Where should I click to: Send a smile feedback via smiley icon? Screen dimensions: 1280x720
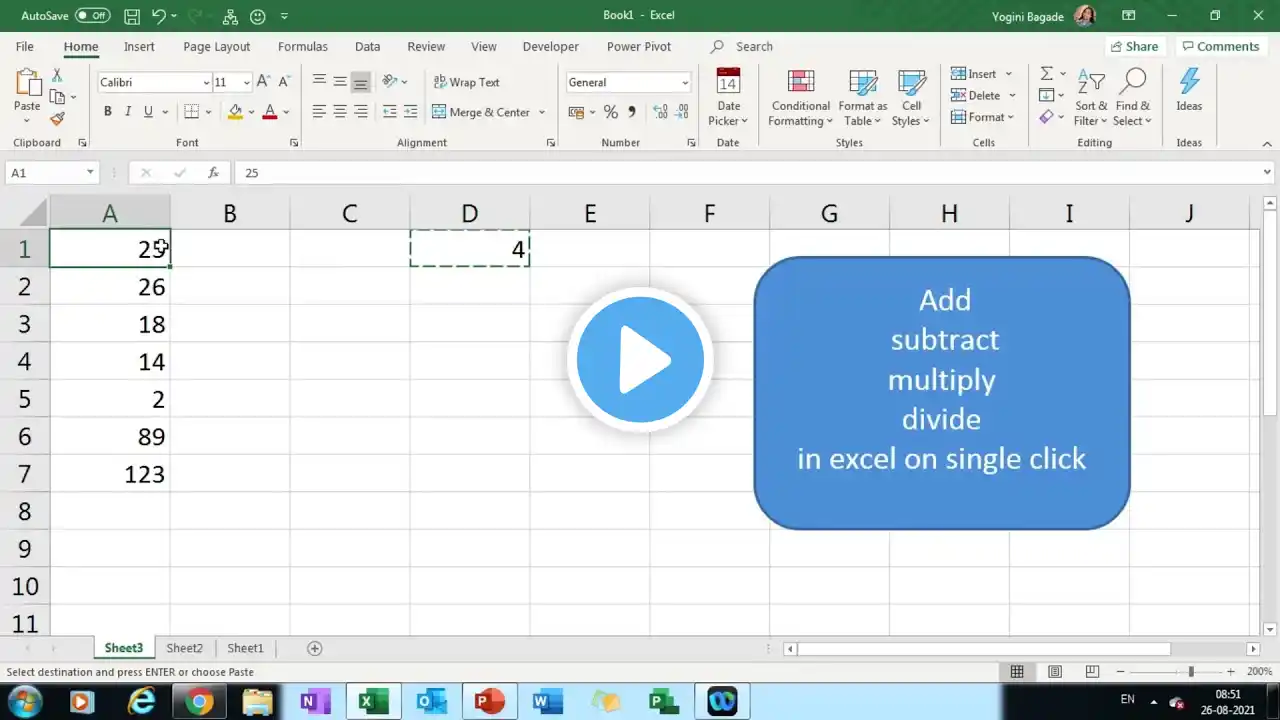click(x=258, y=16)
